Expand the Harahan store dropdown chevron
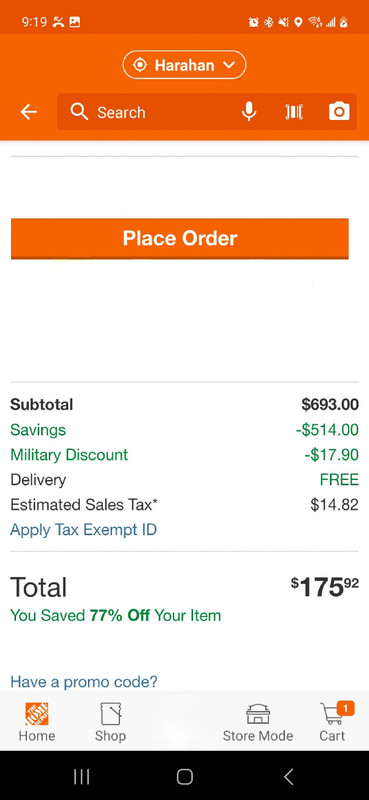This screenshot has height=800, width=369. point(229,65)
